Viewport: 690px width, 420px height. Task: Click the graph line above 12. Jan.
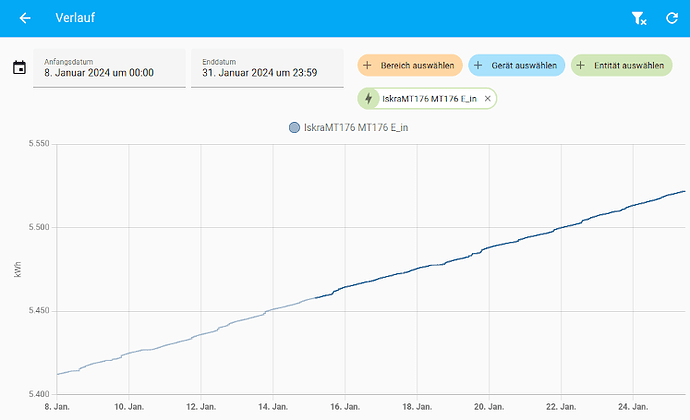pyautogui.click(x=202, y=333)
